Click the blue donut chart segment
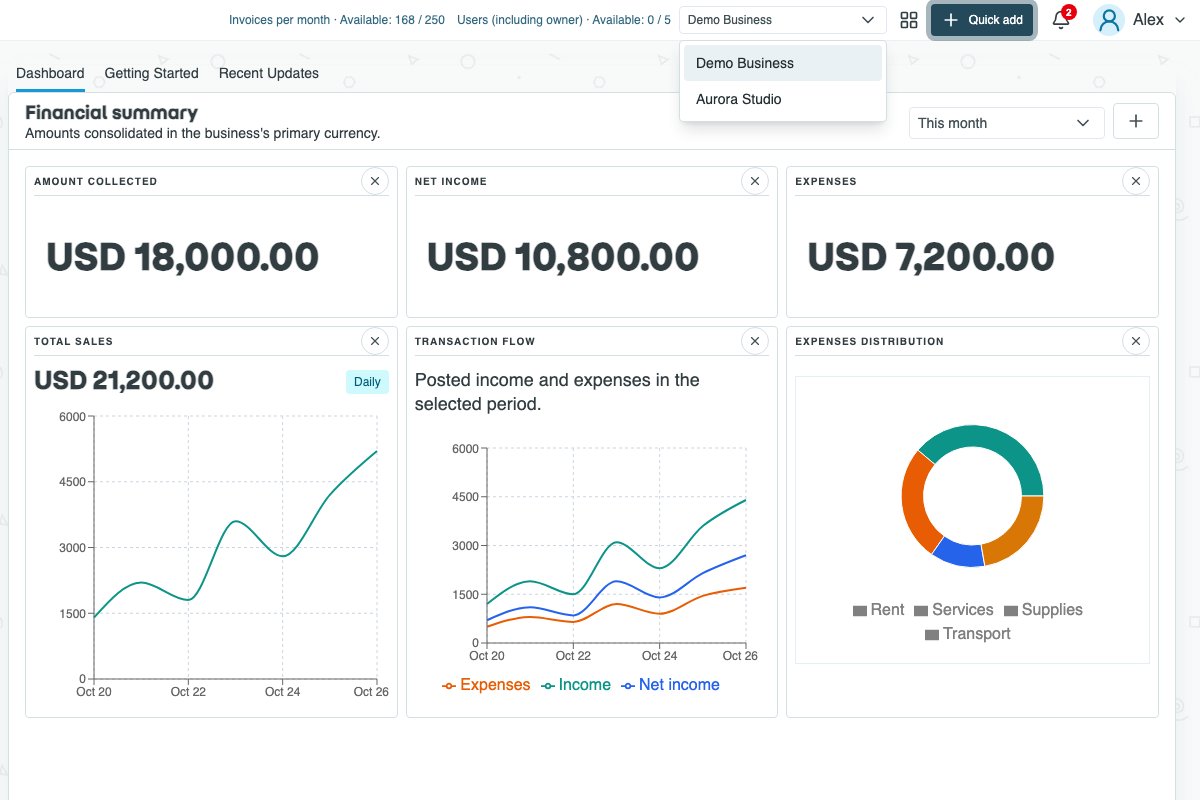This screenshot has height=800, width=1200. pos(960,553)
